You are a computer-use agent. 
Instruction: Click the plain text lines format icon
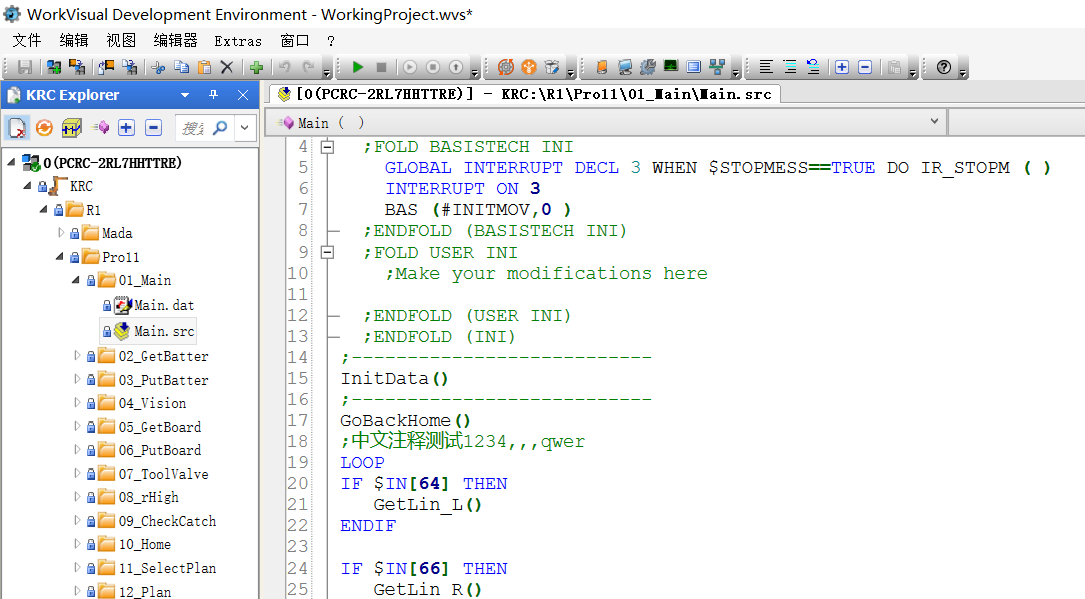766,67
